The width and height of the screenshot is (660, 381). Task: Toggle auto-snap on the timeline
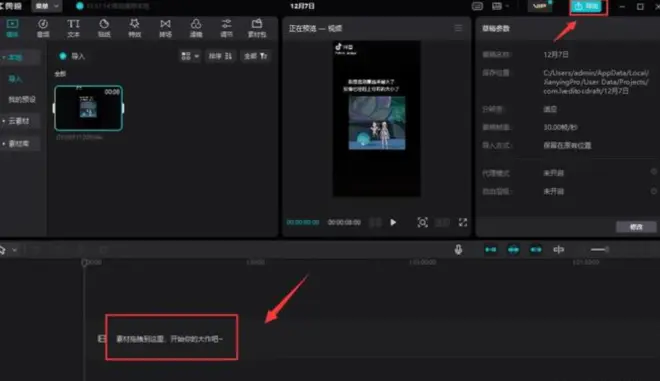(x=513, y=250)
